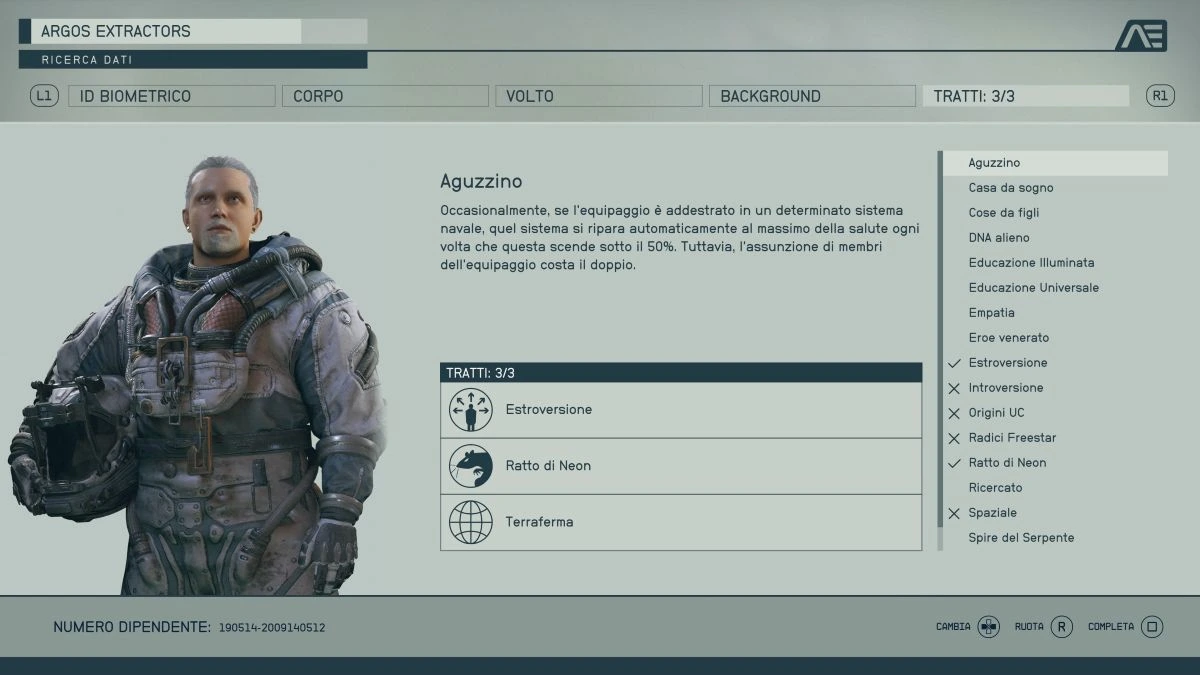Open the Volto tab
This screenshot has width=1200, height=675.
(x=598, y=95)
